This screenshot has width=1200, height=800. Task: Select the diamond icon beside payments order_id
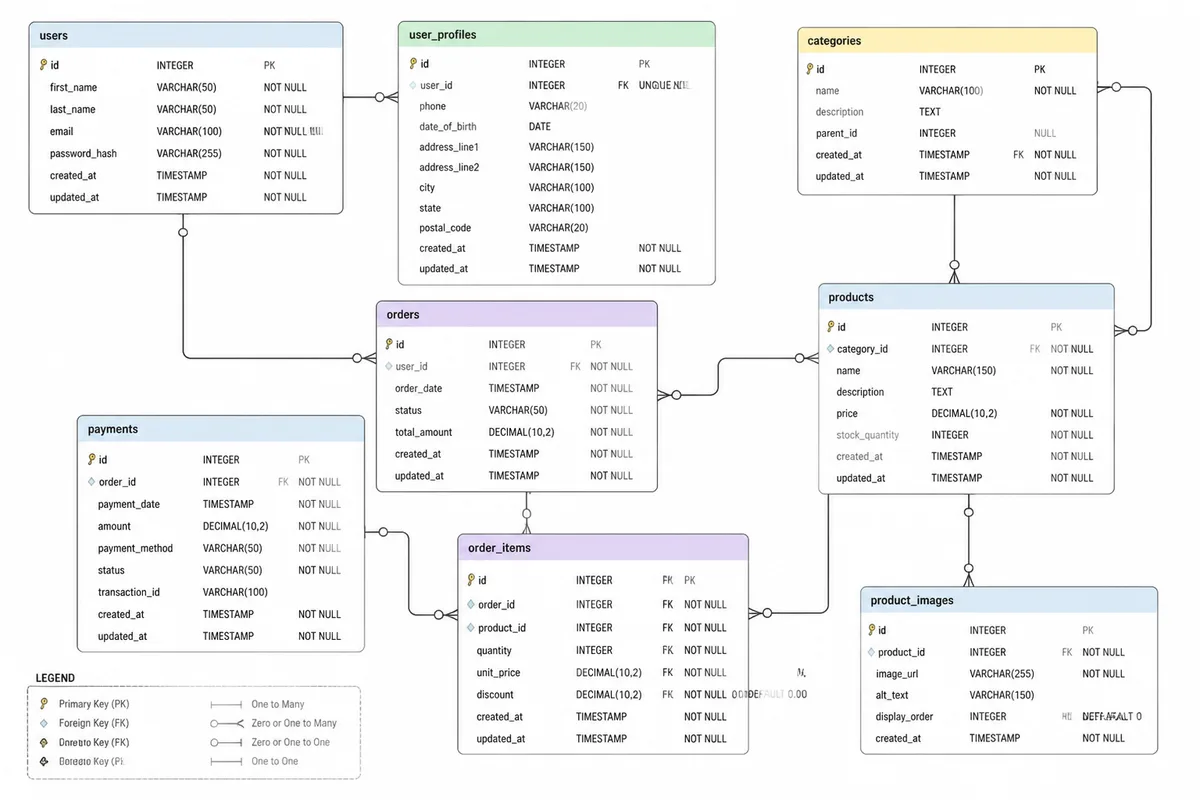coord(91,482)
